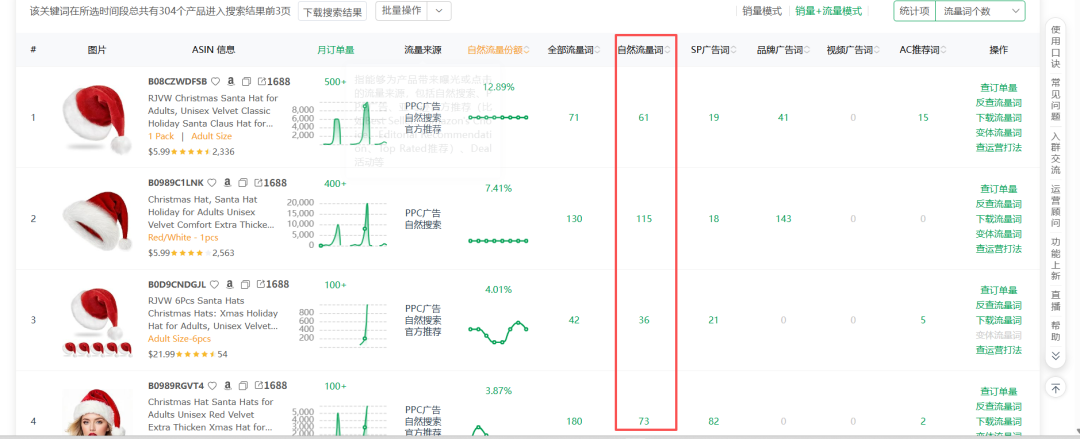Click 查运营打法 for B0D9CNDGJL row
Screen dimensions: 1080x439
[999, 350]
